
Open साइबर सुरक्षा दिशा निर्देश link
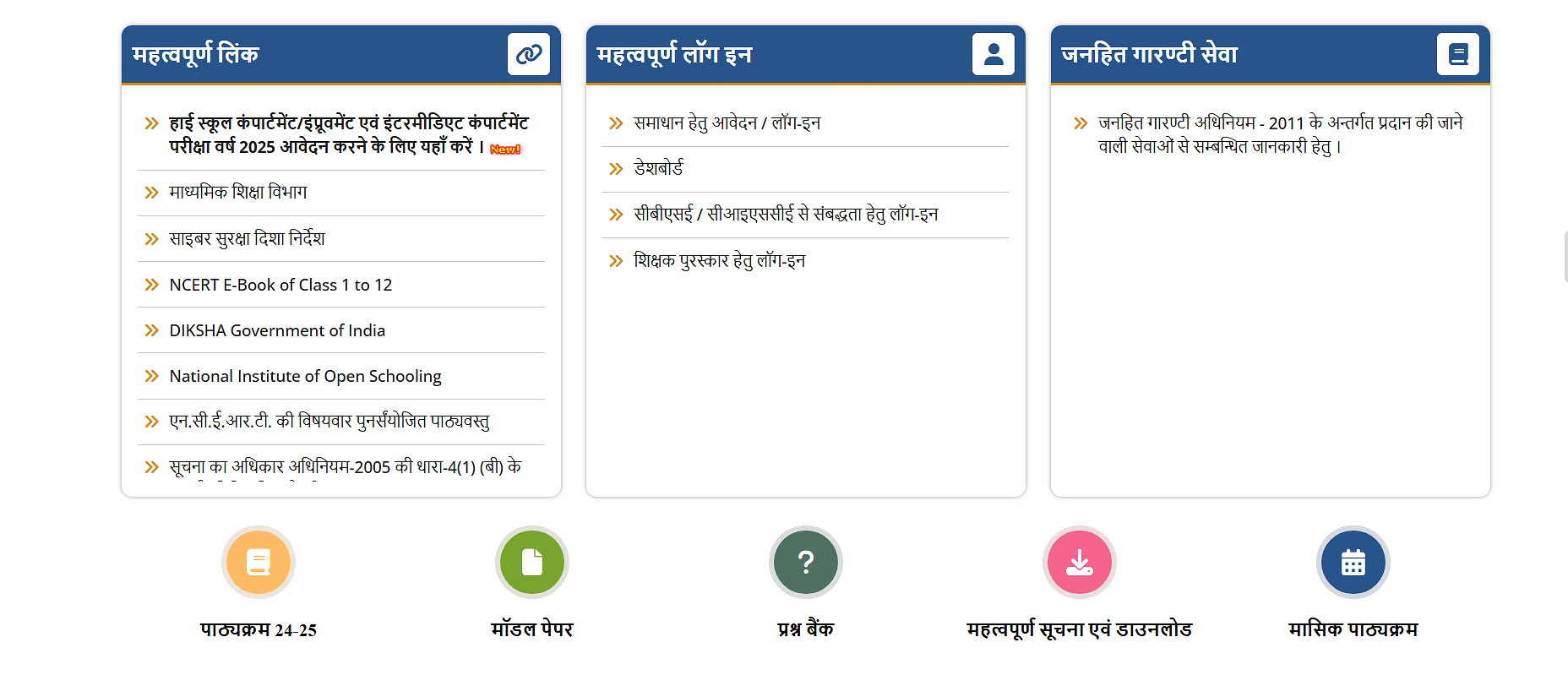[247, 239]
